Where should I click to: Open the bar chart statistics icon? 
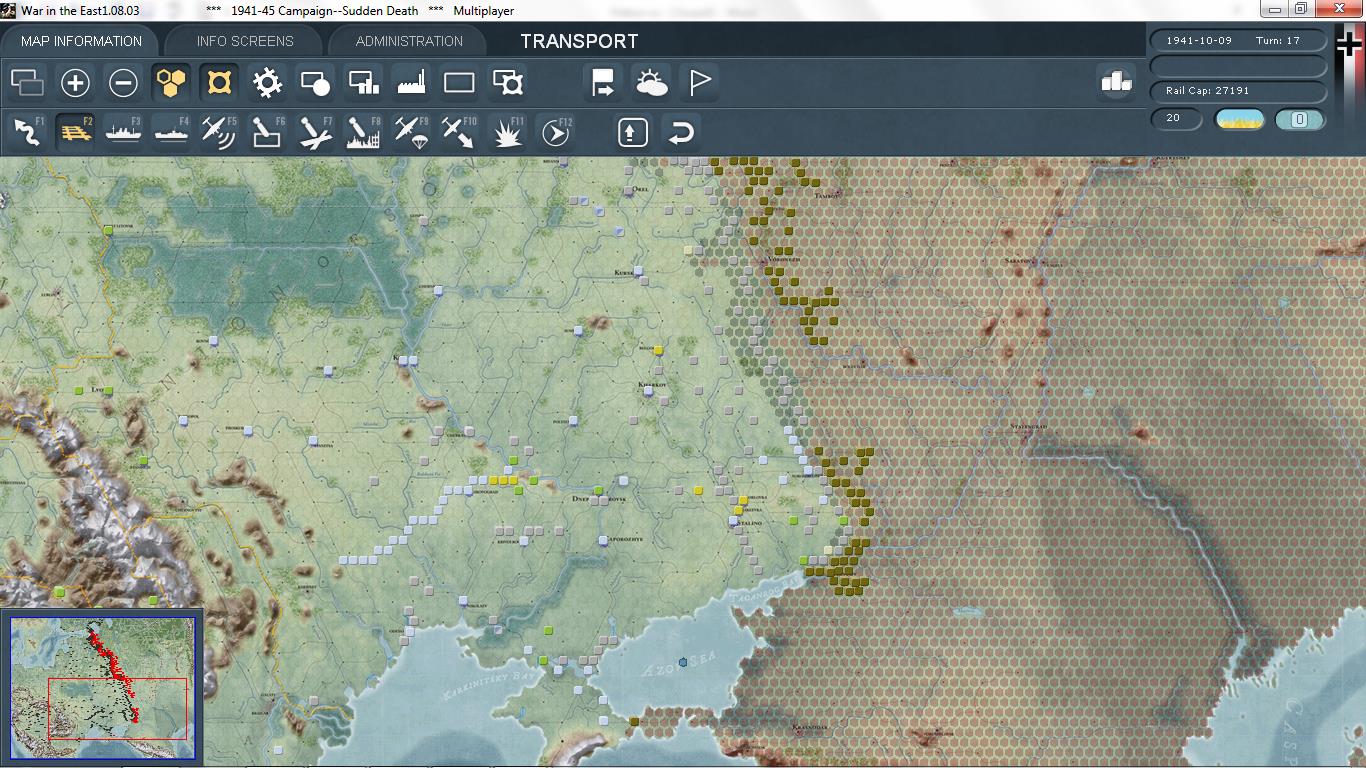pyautogui.click(x=1115, y=82)
